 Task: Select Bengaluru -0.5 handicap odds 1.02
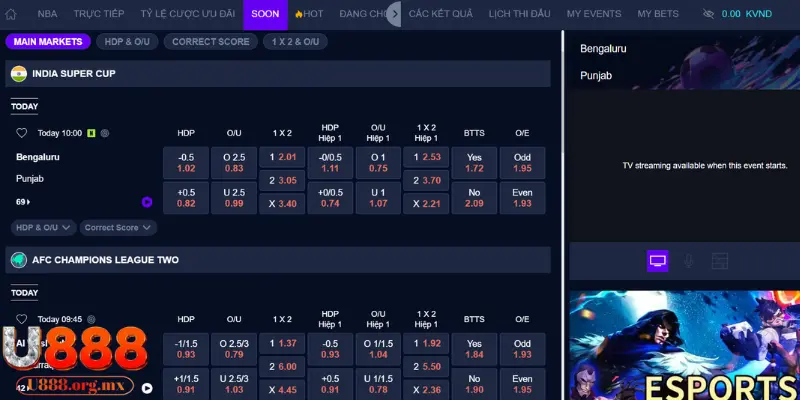[185, 163]
